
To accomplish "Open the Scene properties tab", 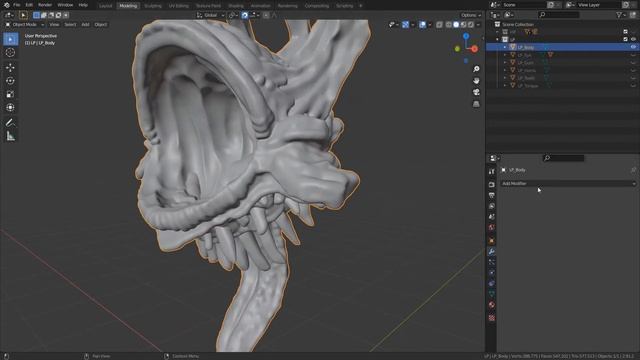I will click(491, 217).
